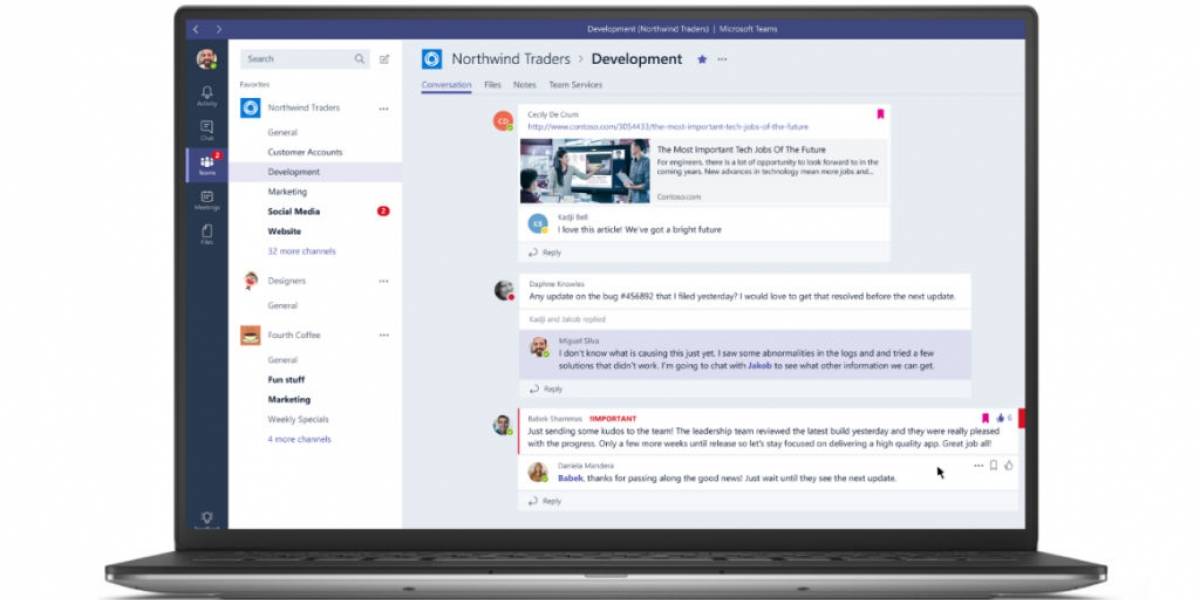Expand 32 more channels
The width and height of the screenshot is (1200, 600).
[x=302, y=251]
